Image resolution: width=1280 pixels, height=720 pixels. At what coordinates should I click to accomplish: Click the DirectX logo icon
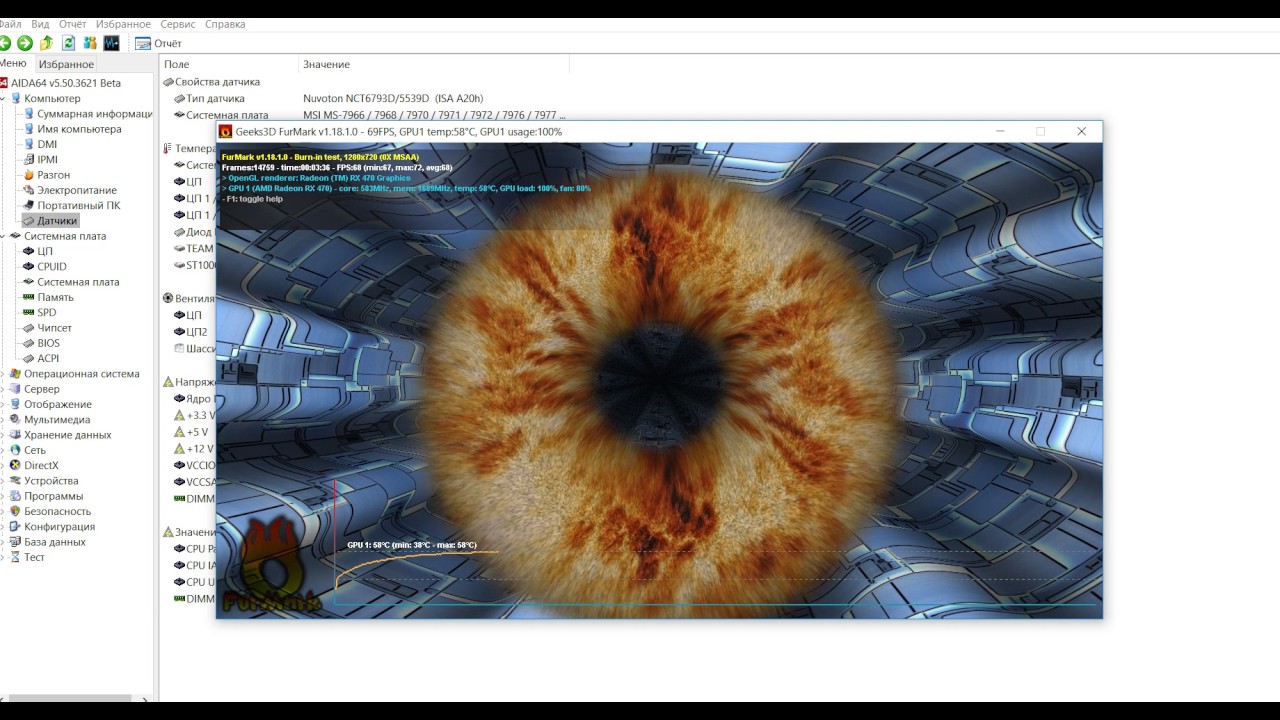pos(15,466)
